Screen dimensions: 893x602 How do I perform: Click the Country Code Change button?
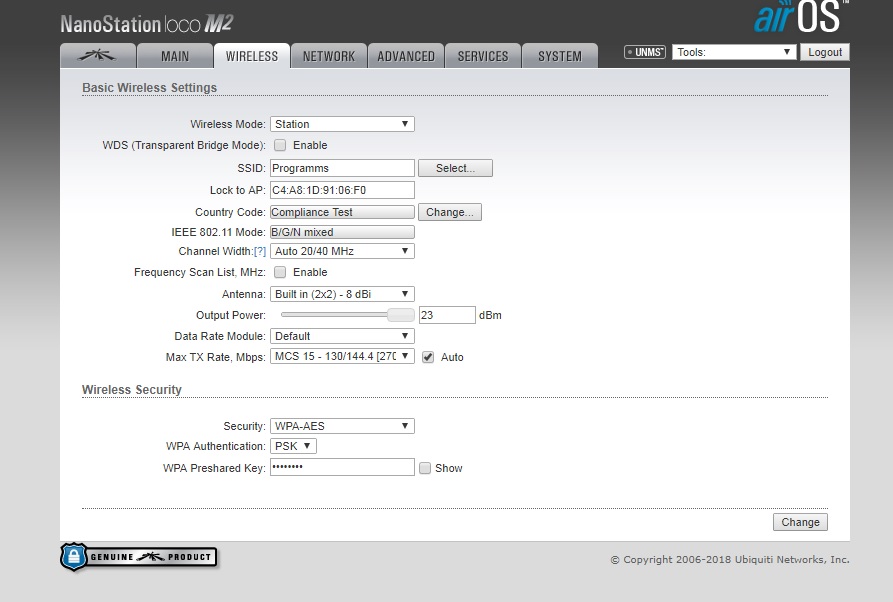tap(449, 212)
